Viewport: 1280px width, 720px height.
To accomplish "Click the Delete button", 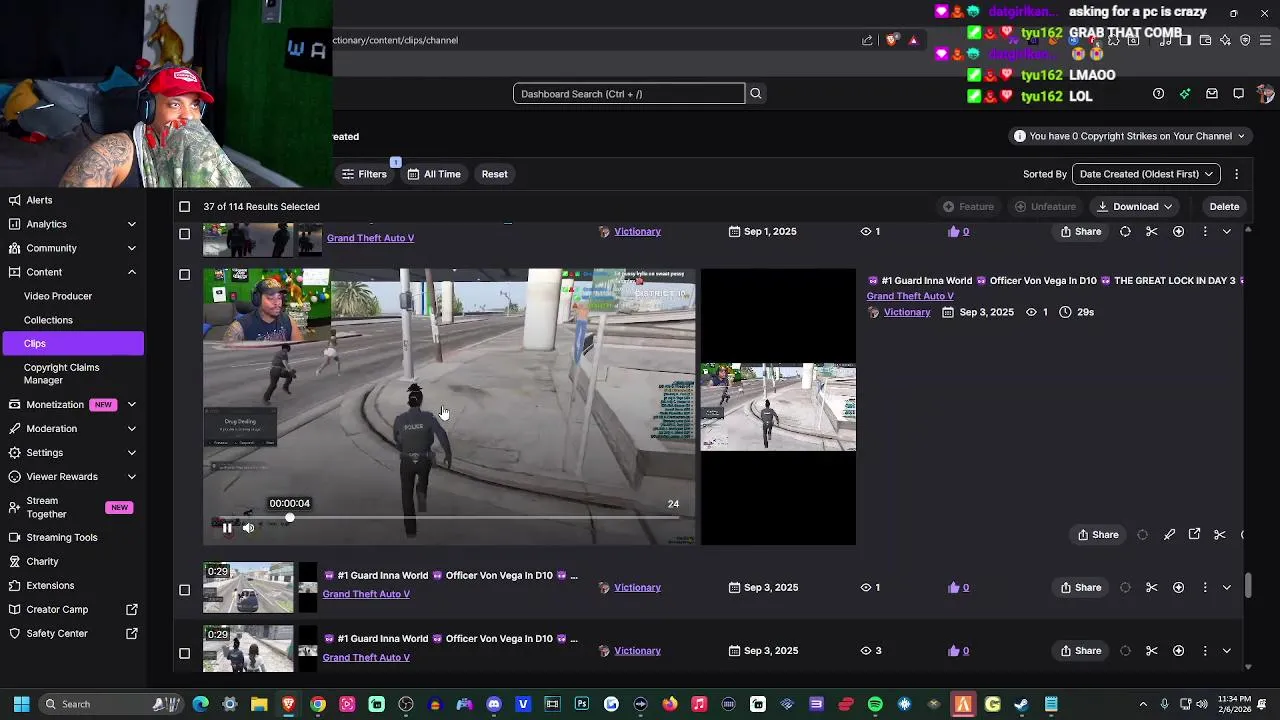I will point(1224,207).
